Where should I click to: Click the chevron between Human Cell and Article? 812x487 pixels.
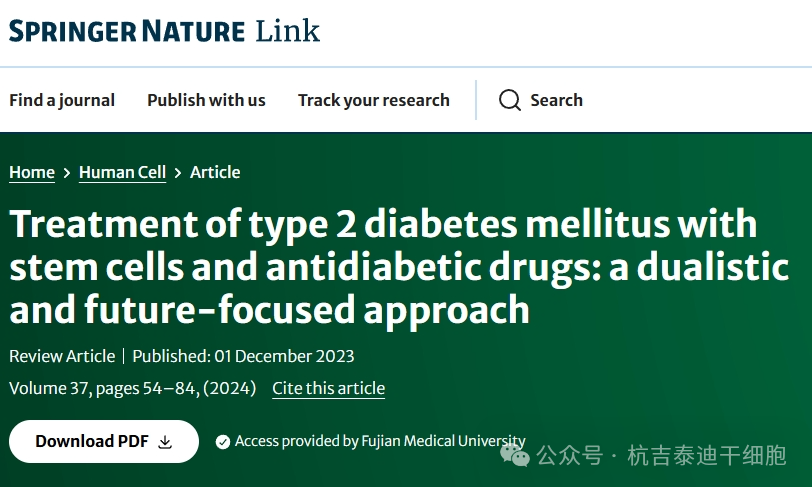[x=178, y=173]
